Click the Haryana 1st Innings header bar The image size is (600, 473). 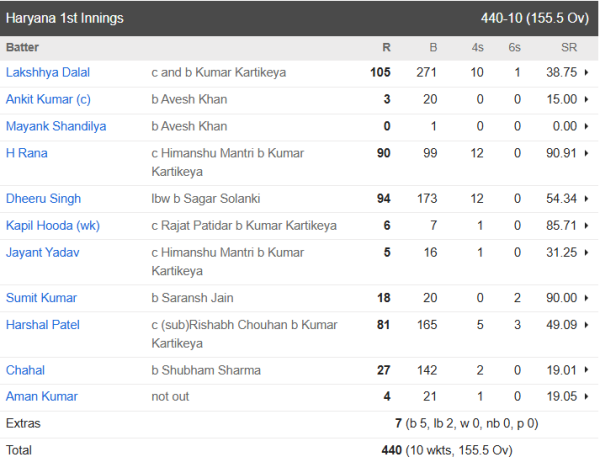pos(300,19)
